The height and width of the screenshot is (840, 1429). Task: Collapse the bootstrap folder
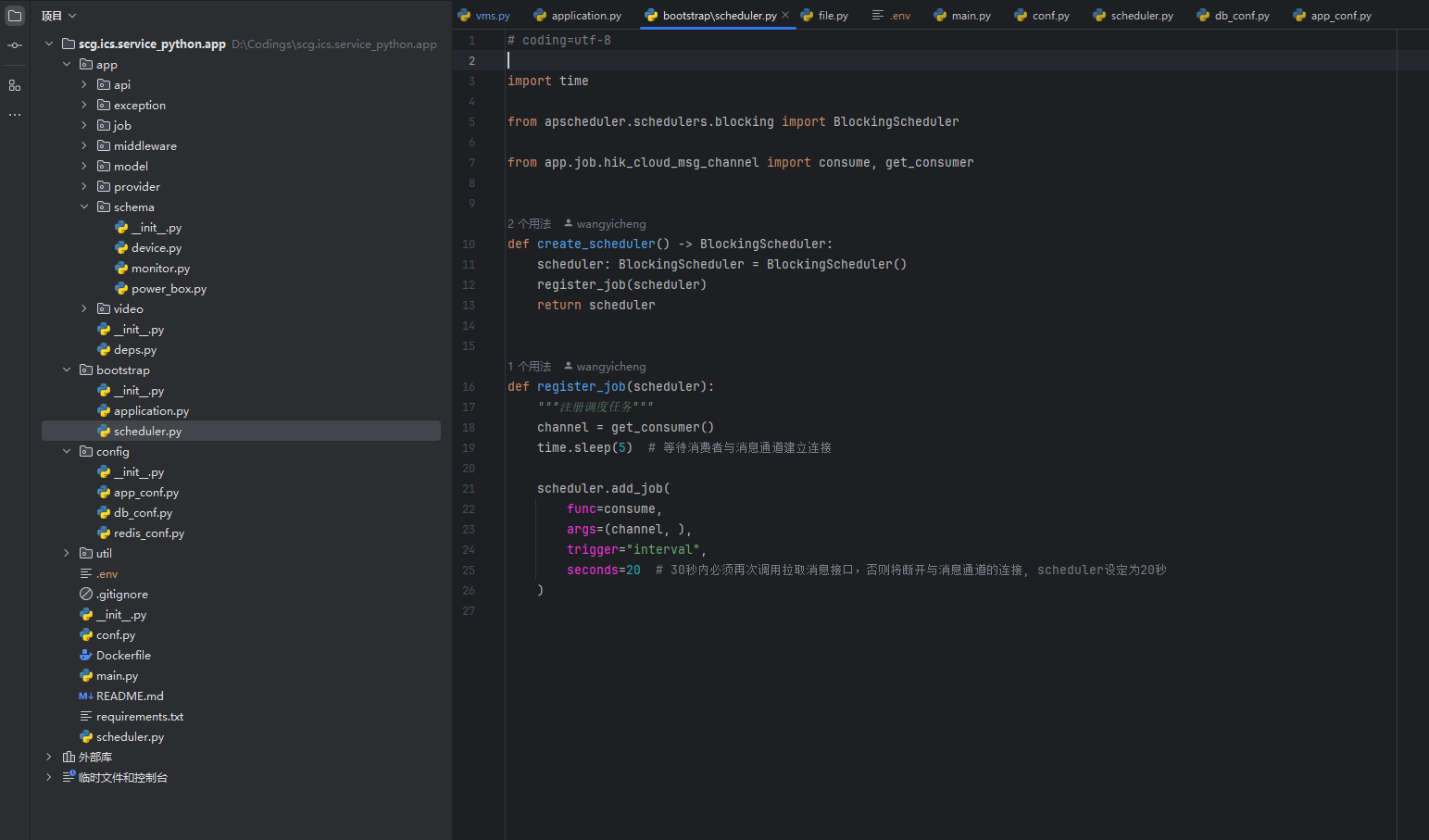67,370
